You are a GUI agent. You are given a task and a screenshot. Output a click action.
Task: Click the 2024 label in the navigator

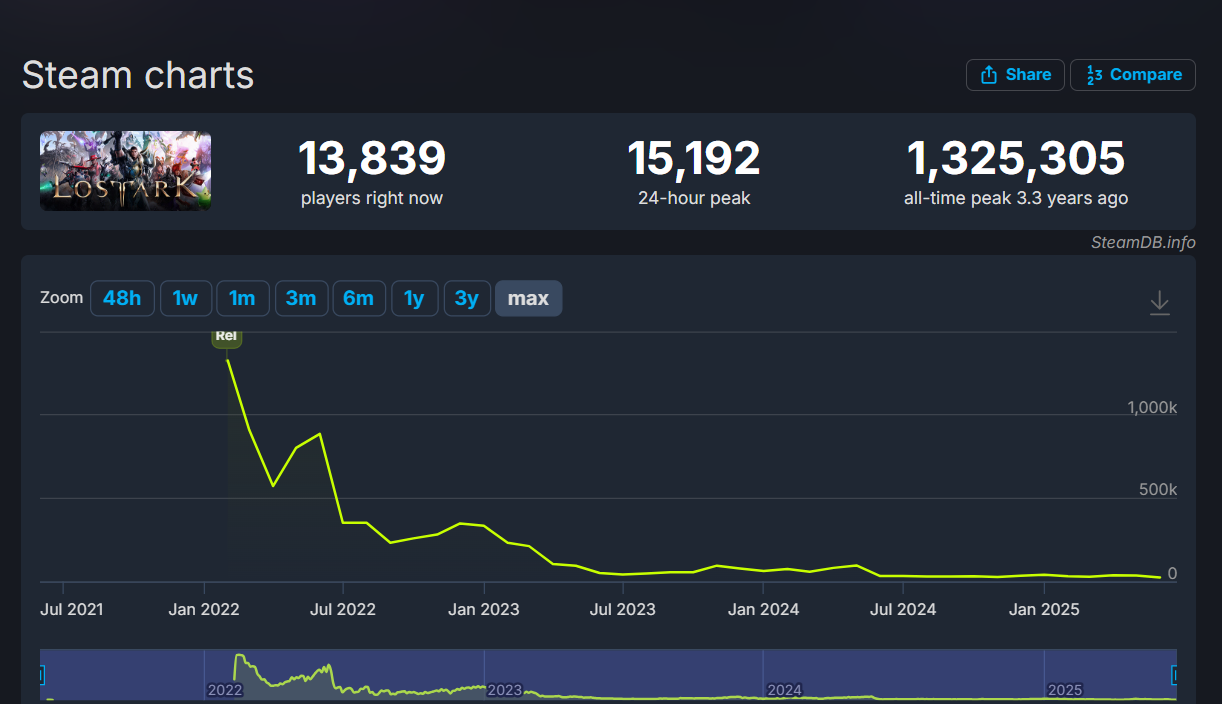[x=784, y=690]
